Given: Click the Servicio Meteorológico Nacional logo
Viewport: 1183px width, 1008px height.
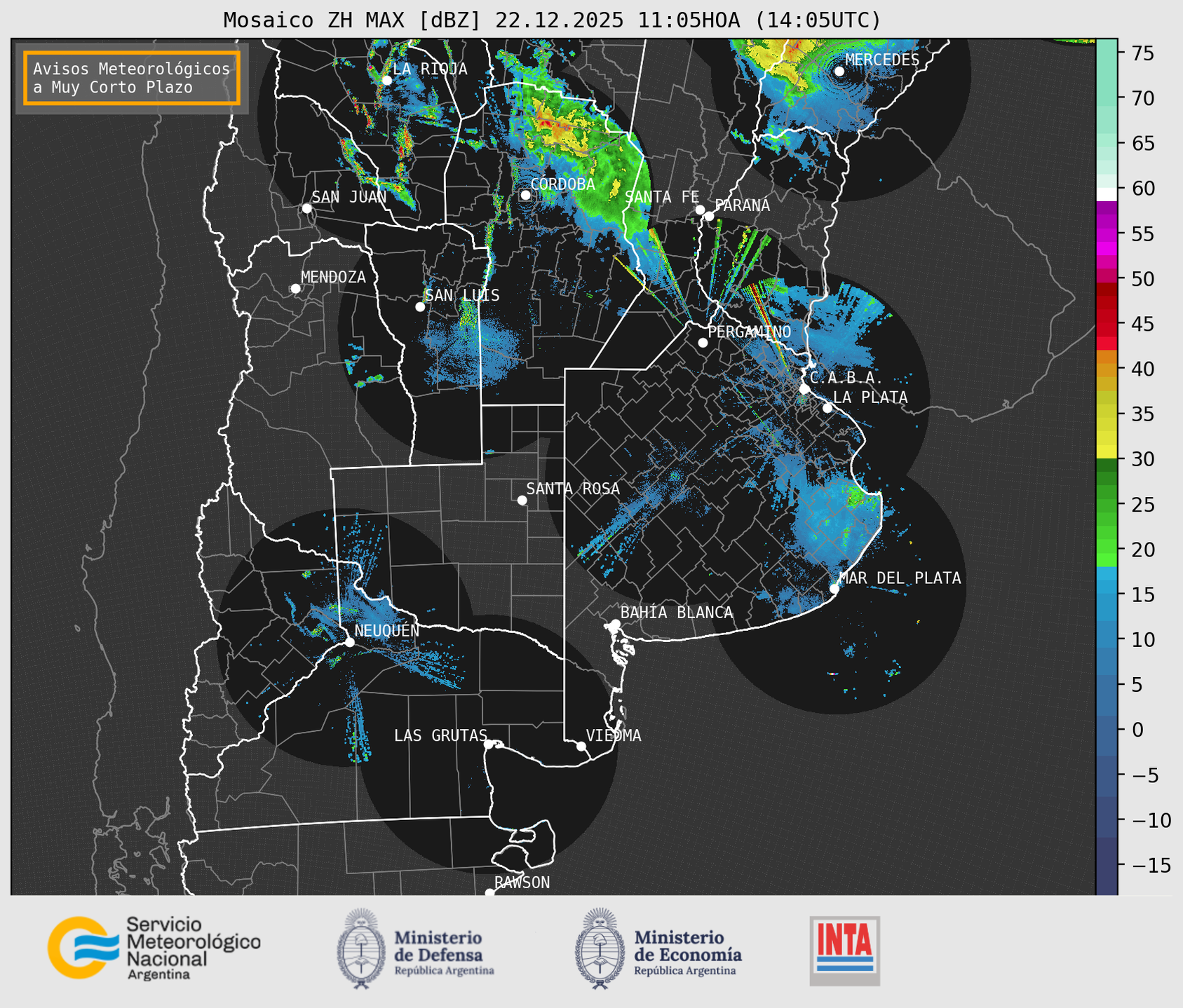Looking at the screenshot, I should click(154, 948).
